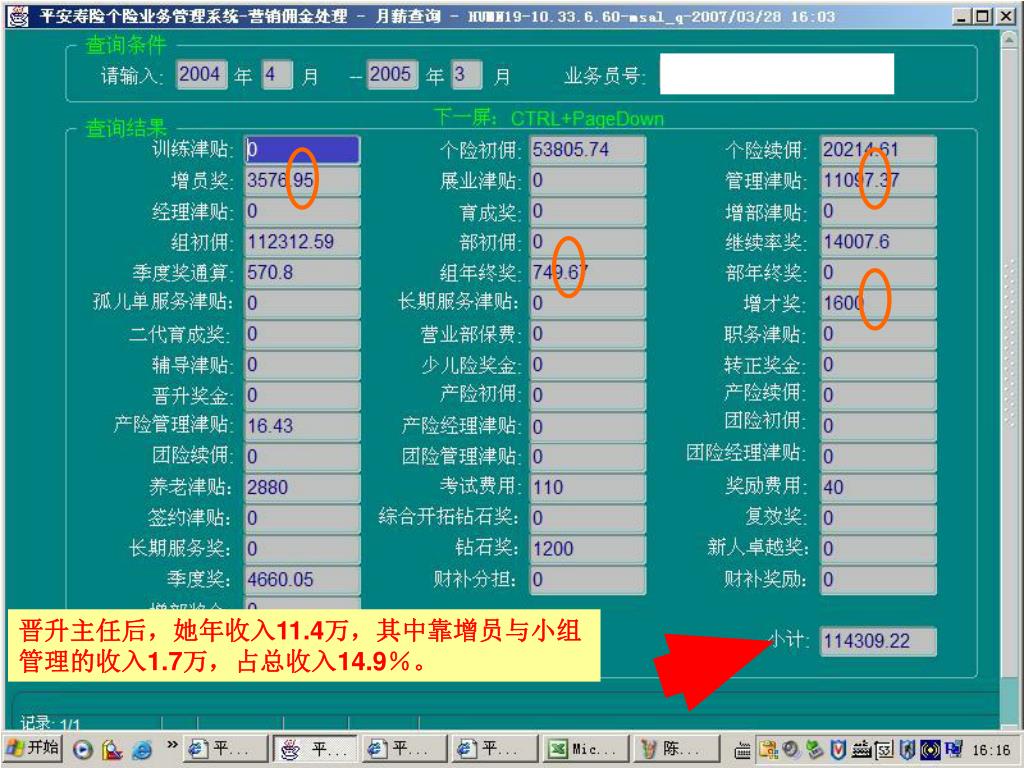Image resolution: width=1024 pixels, height=768 pixels.
Task: Select the 部年终奖 field
Action: coord(878,273)
